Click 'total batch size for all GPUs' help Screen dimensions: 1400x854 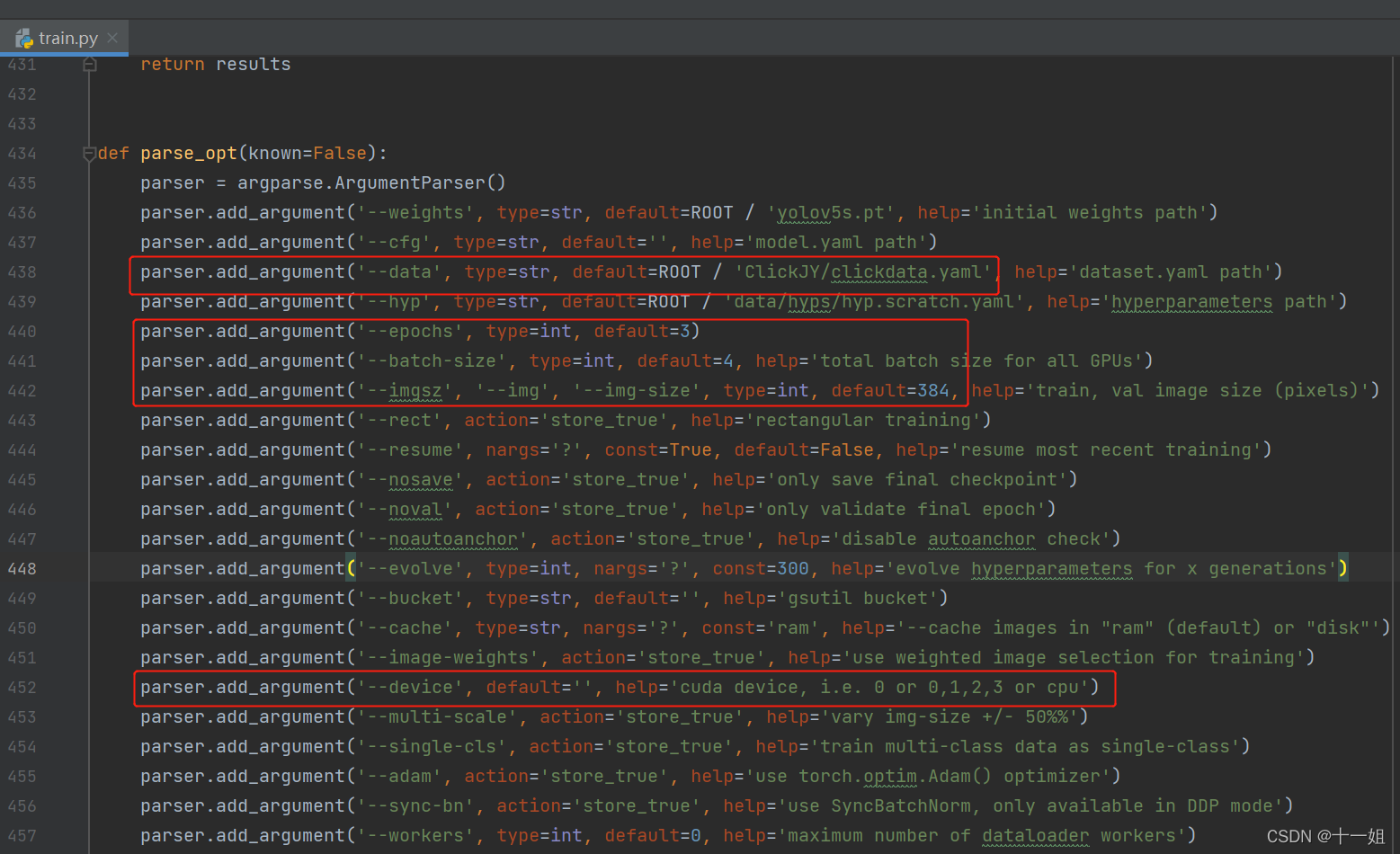[x=976, y=361]
